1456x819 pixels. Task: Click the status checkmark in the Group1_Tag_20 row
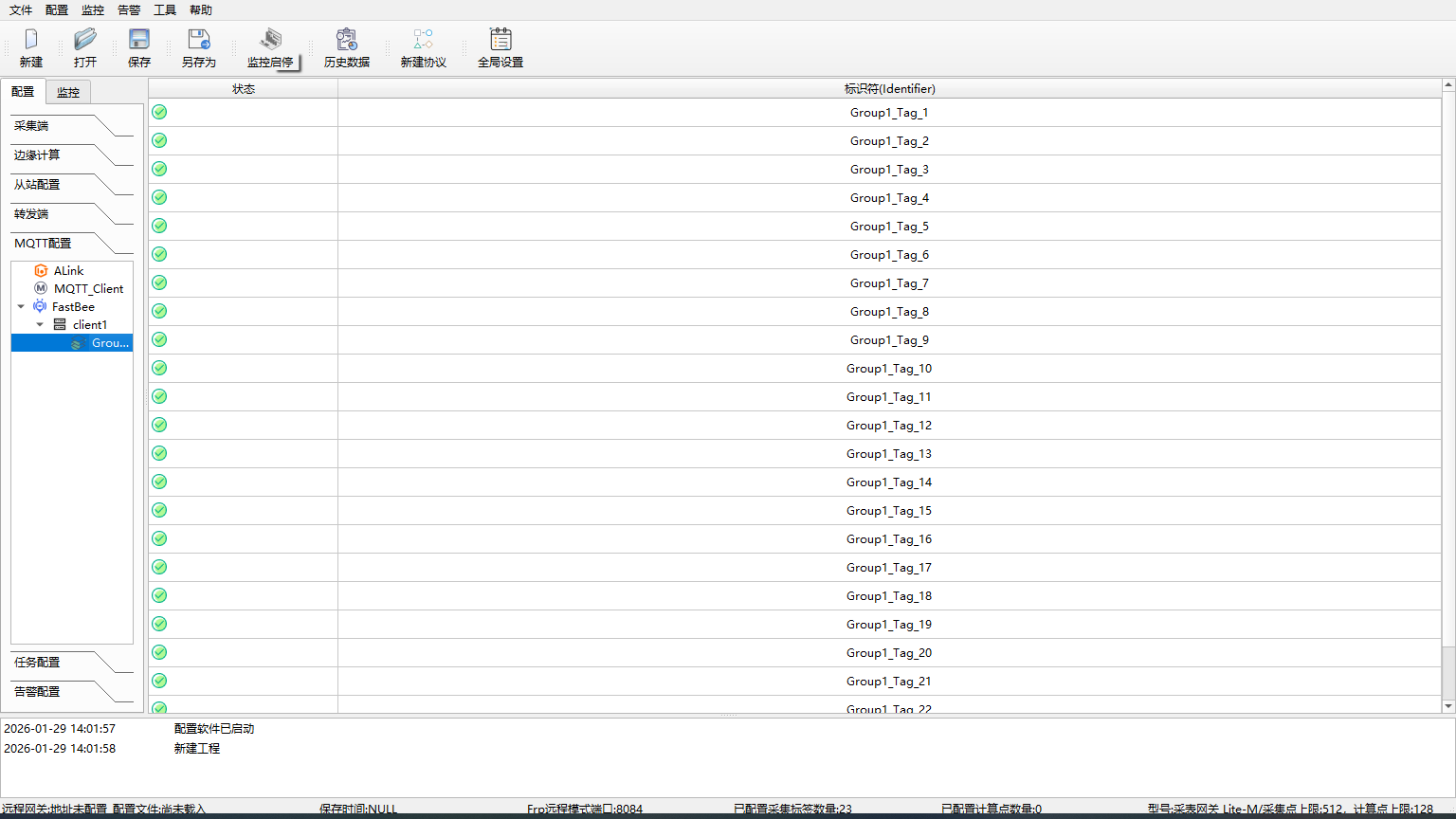tap(159, 652)
